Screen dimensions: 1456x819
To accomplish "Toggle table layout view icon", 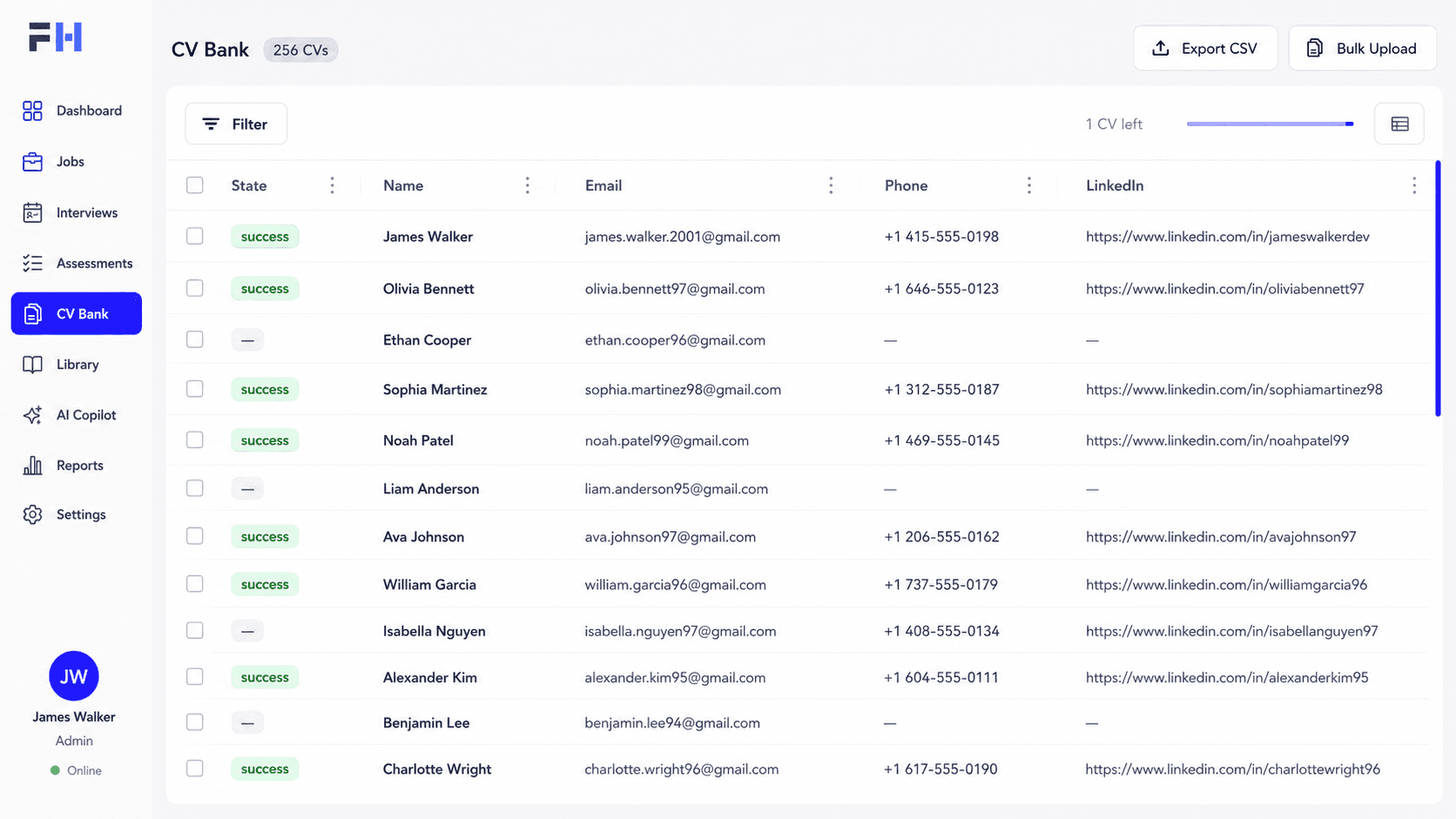I will 1399,124.
